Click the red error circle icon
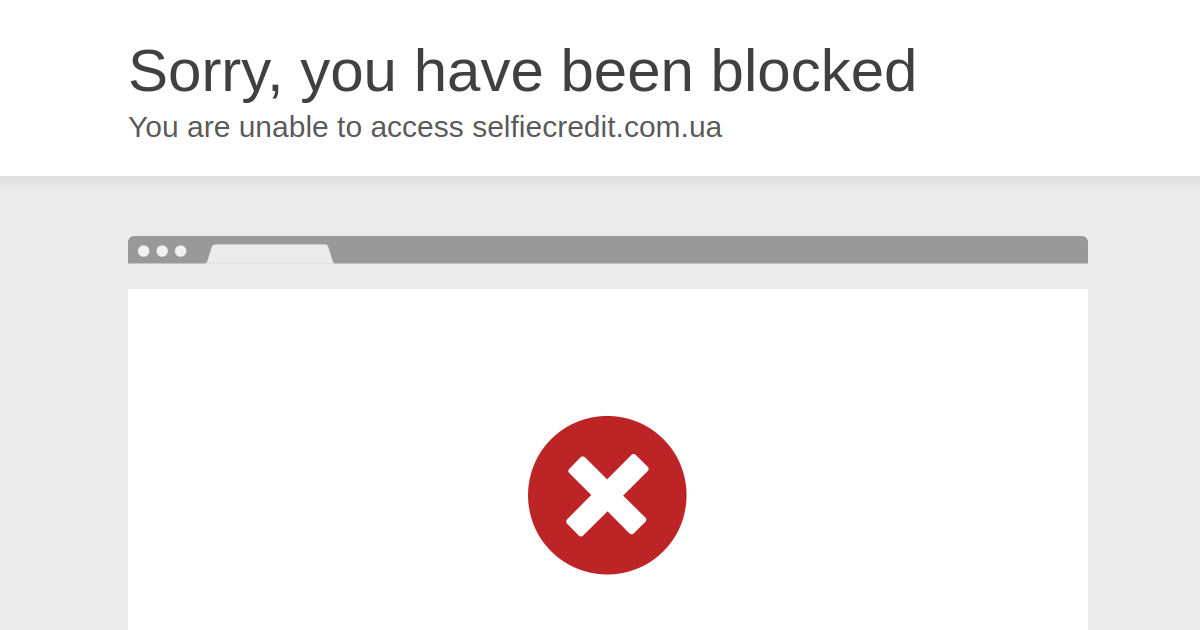1200x630 pixels. coord(607,495)
